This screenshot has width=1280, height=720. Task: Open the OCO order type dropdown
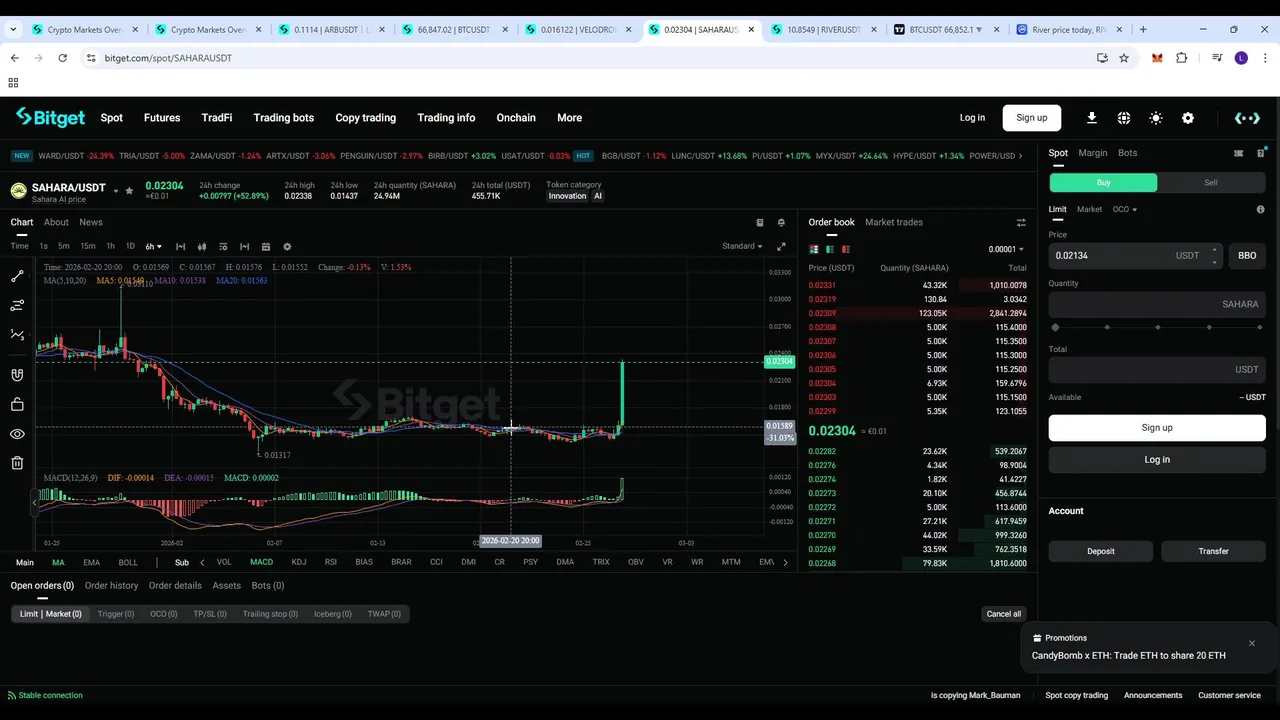1125,209
